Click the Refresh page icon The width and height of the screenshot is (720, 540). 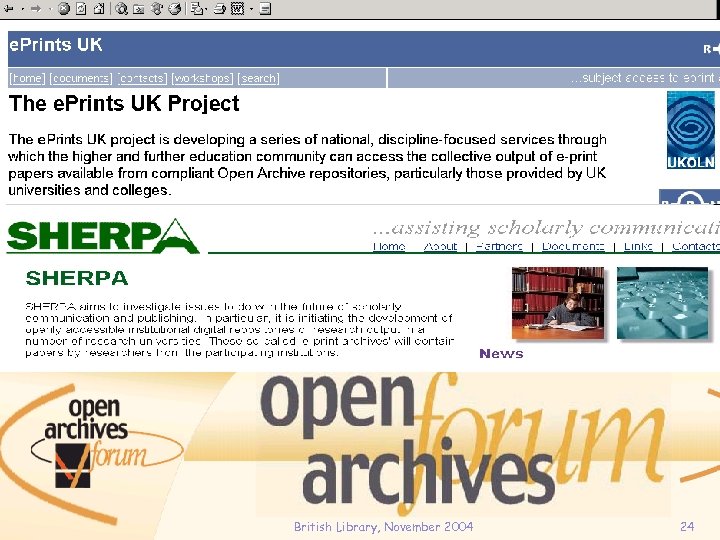pos(81,9)
